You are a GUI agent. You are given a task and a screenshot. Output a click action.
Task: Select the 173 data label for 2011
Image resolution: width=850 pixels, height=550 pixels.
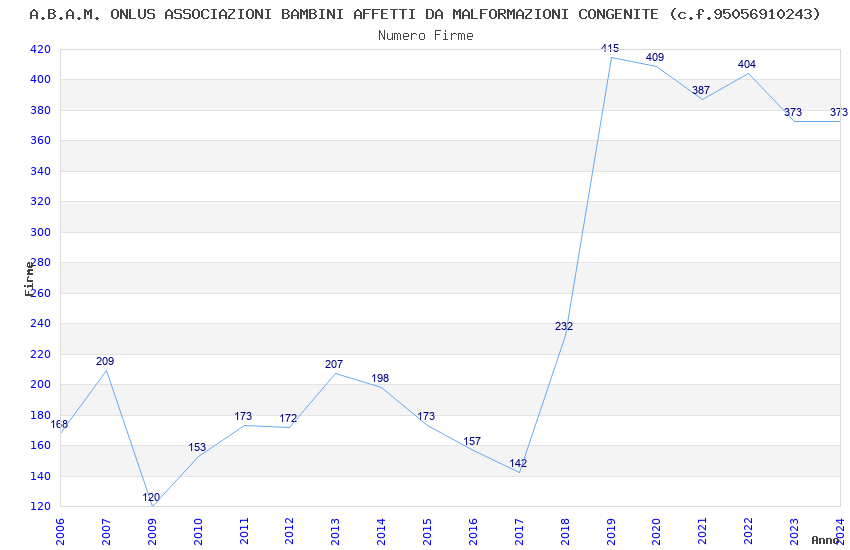(243, 416)
